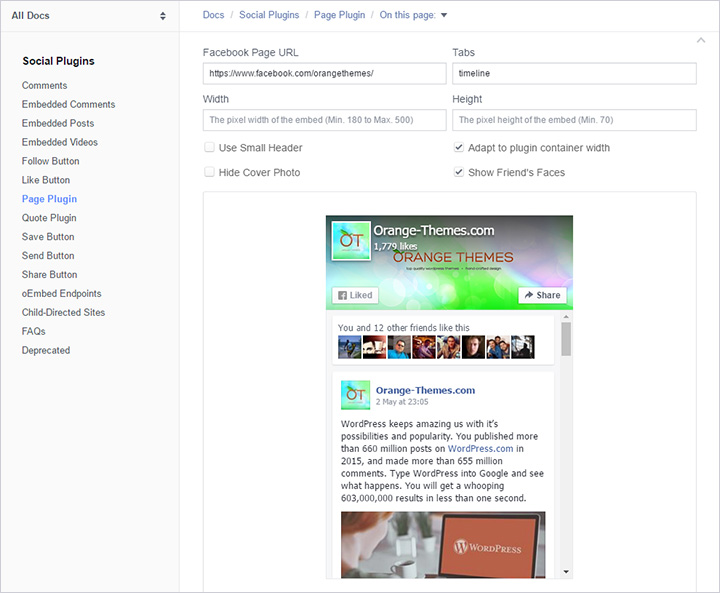
Task: Collapse section using top-right chevron arrow
Action: [701, 40]
